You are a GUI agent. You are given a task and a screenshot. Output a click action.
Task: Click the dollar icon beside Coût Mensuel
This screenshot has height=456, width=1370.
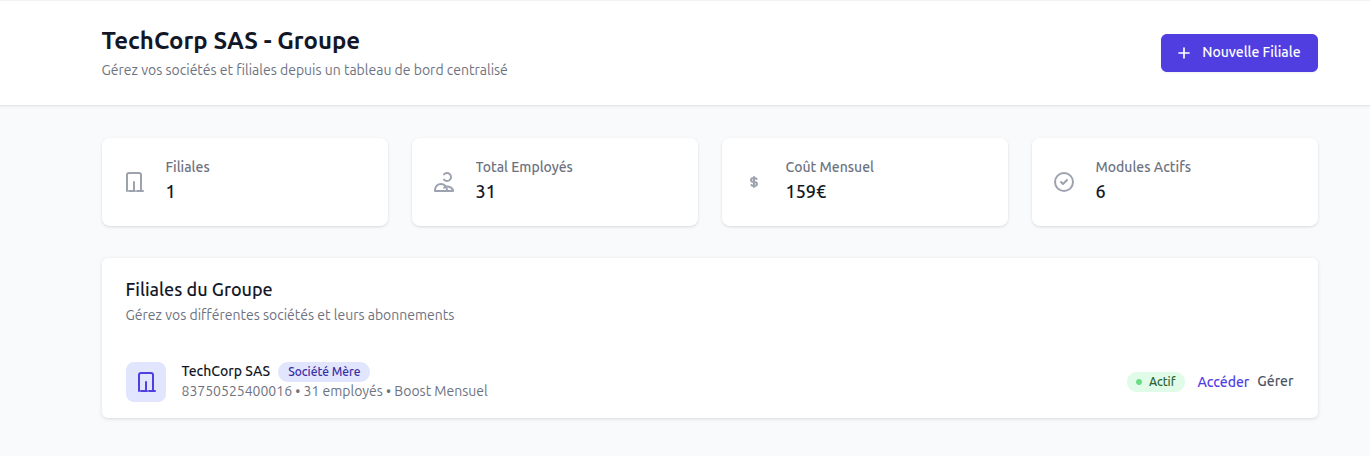(754, 182)
